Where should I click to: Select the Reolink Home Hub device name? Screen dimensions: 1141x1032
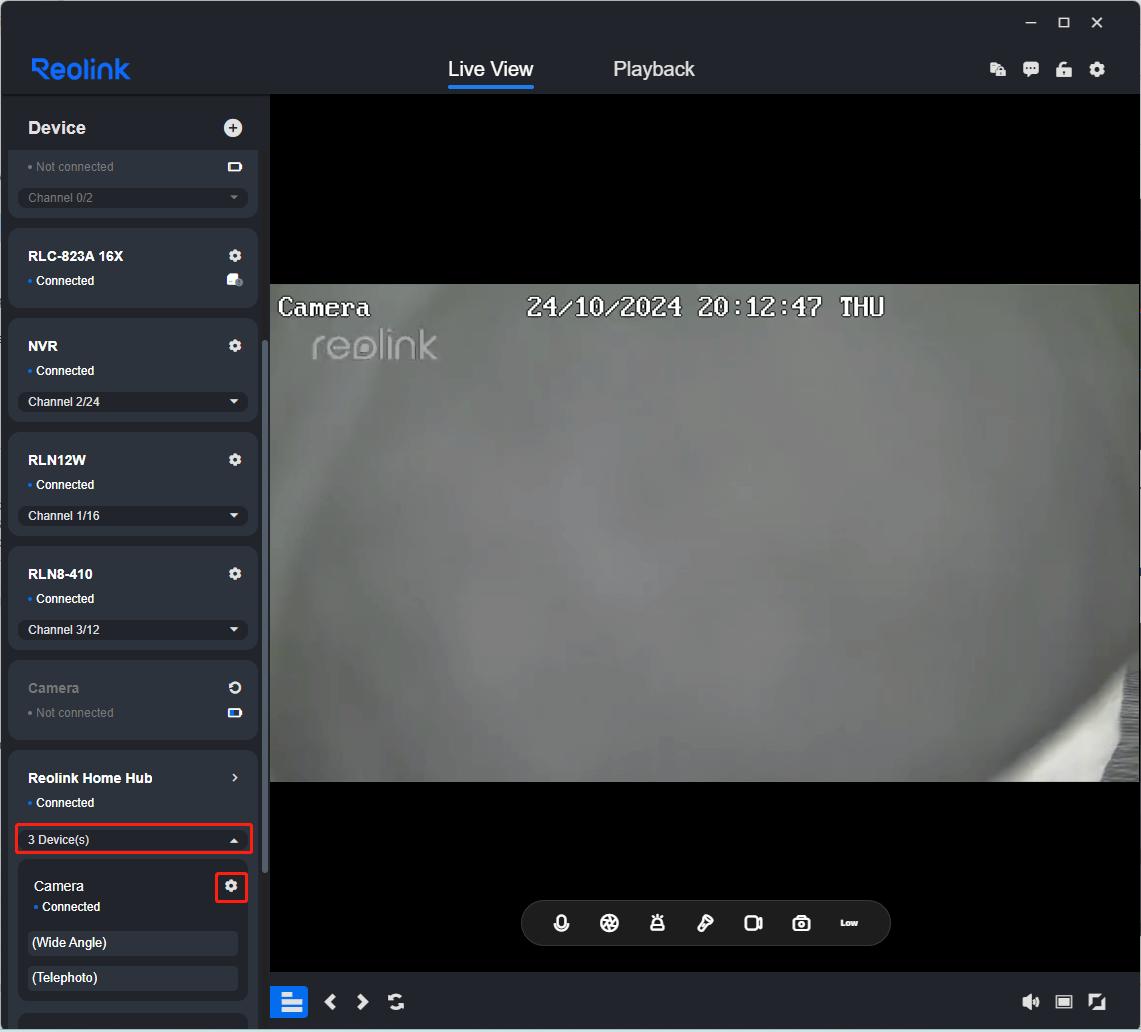(x=90, y=778)
